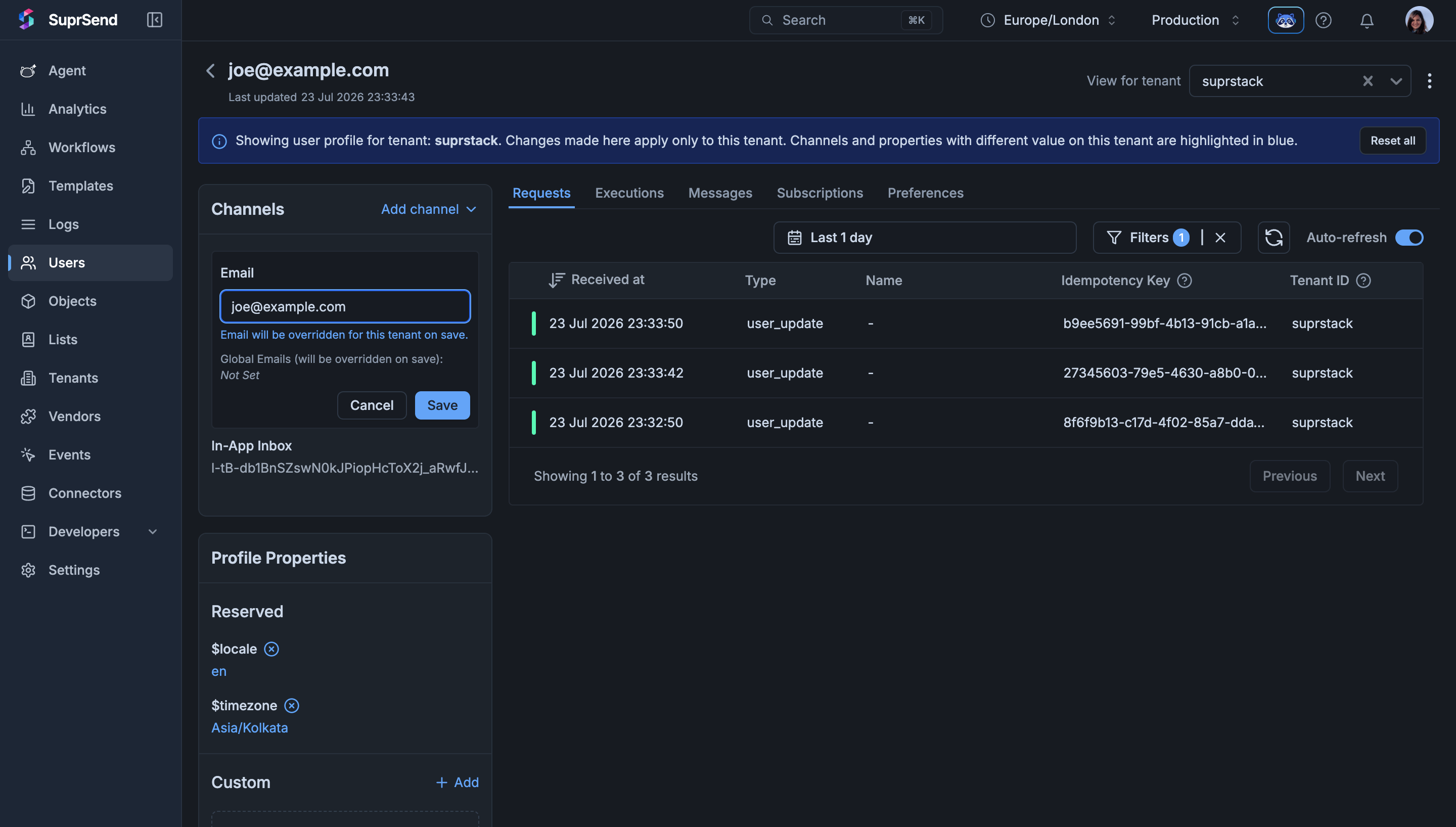Open request received at 23:33:42
Image resolution: width=1456 pixels, height=827 pixels.
point(966,373)
